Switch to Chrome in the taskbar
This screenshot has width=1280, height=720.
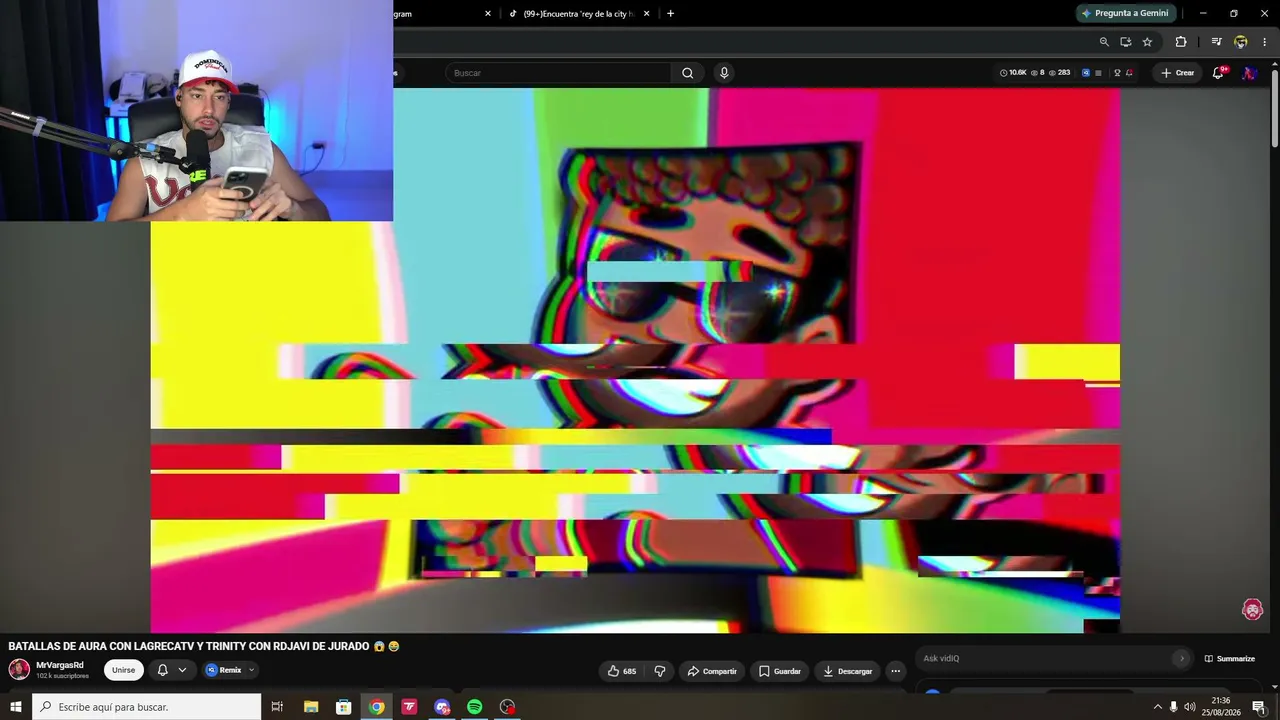[376, 707]
